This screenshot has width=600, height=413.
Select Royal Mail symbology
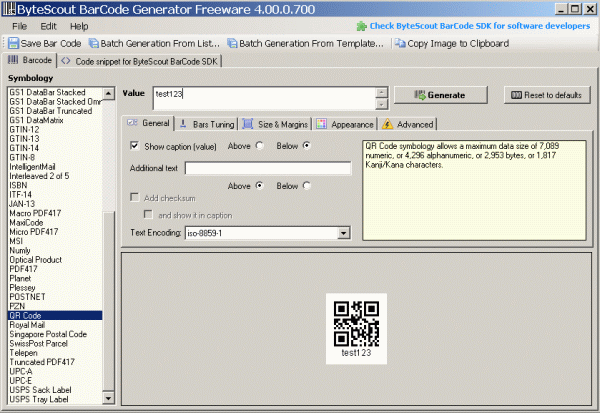[27, 325]
